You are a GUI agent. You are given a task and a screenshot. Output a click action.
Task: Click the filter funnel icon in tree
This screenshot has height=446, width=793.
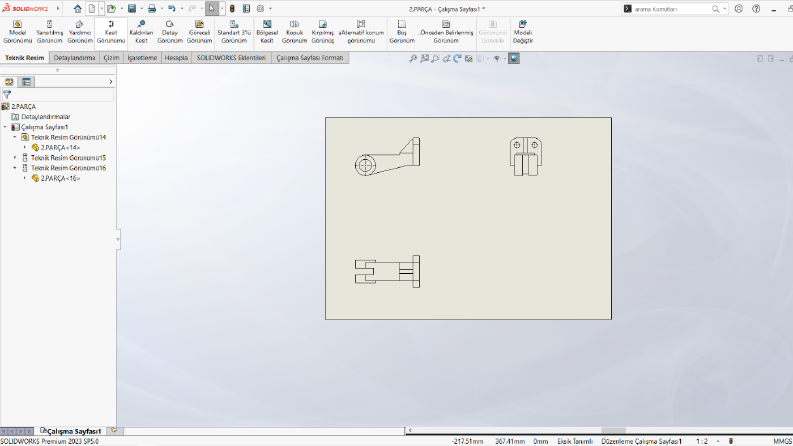7,95
